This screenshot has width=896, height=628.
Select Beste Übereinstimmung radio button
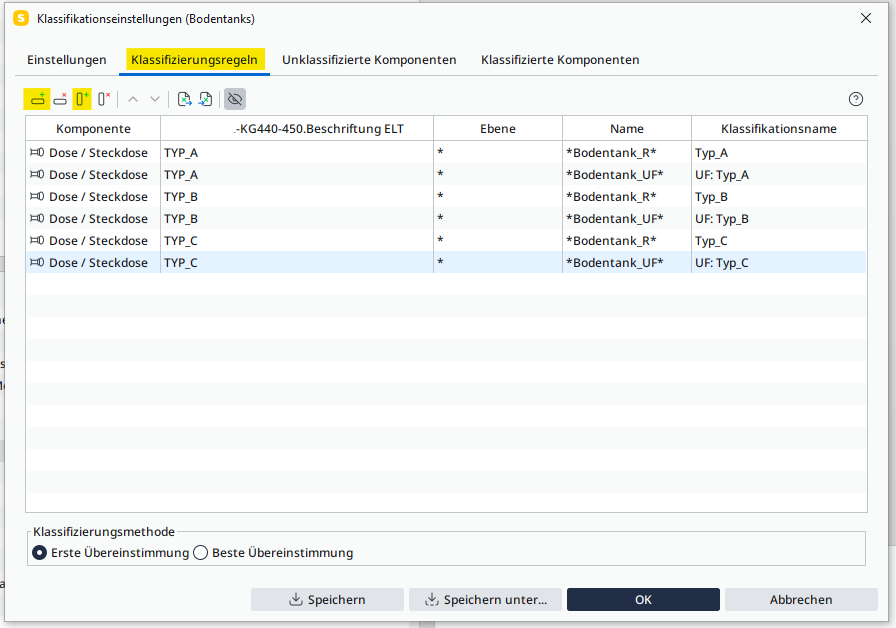tap(200, 553)
